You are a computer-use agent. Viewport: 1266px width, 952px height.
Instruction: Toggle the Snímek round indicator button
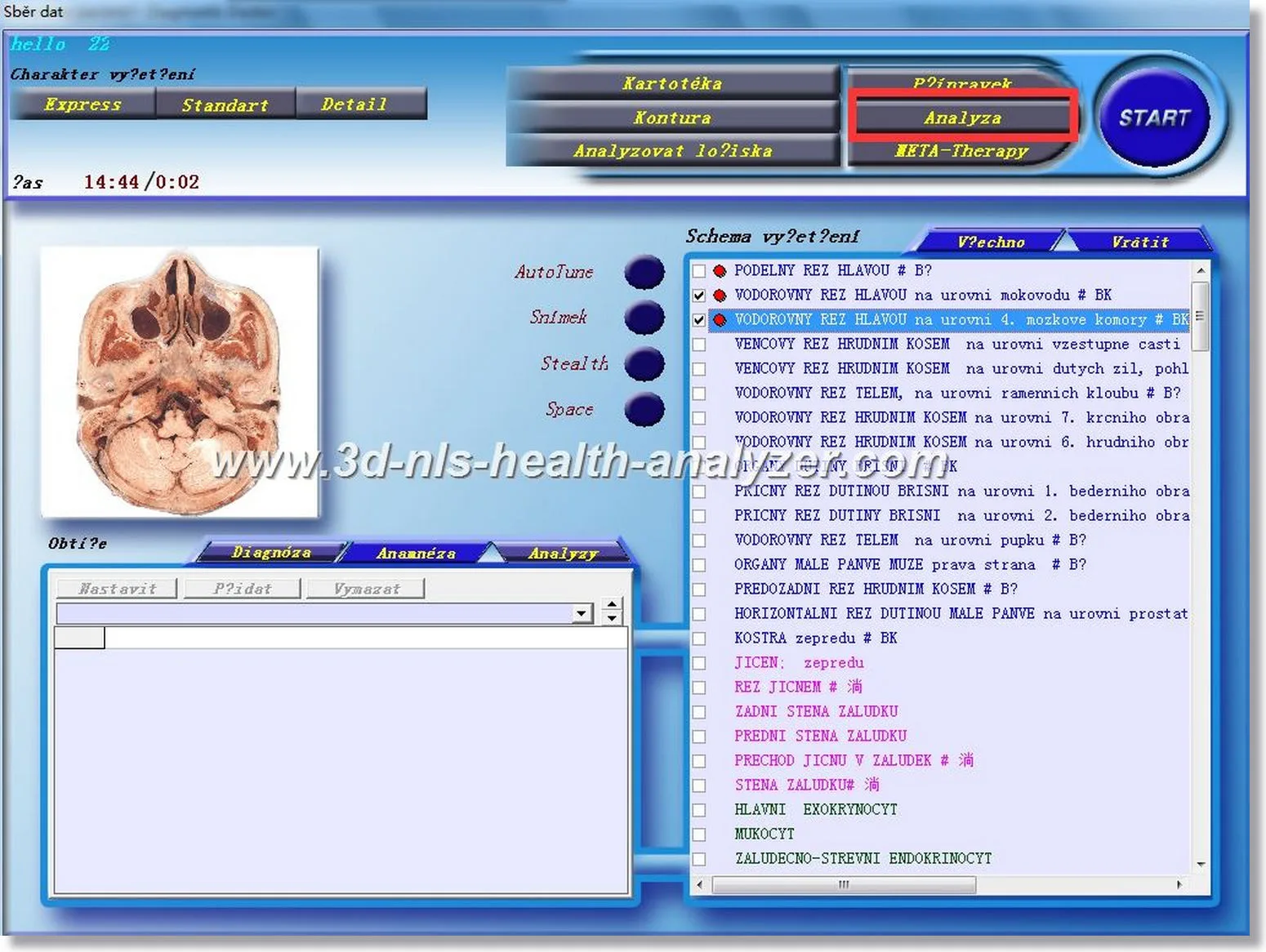pyautogui.click(x=644, y=318)
